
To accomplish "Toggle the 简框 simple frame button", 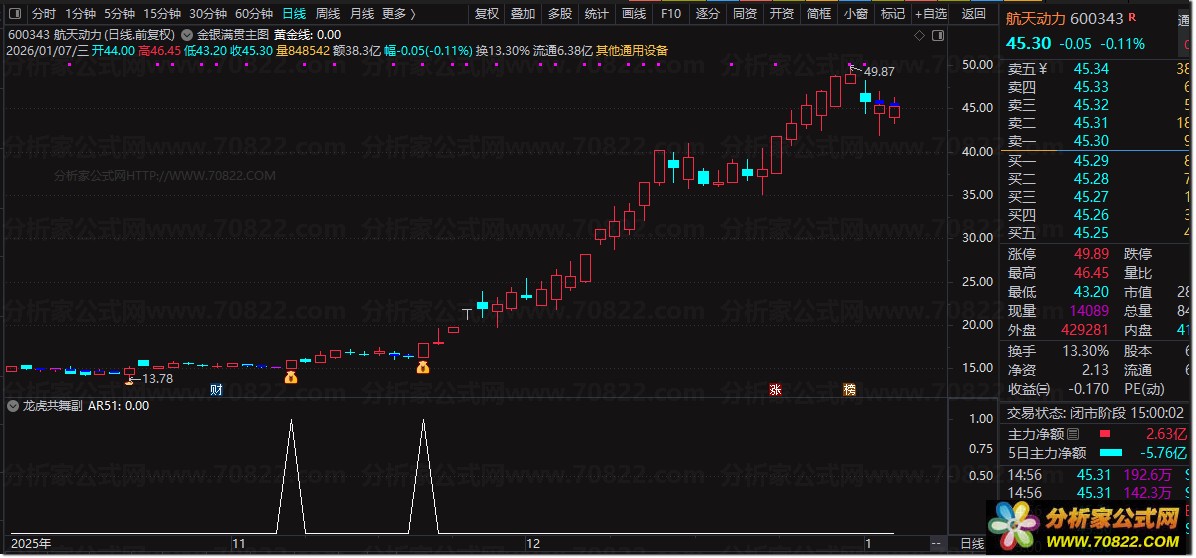I will coord(818,14).
